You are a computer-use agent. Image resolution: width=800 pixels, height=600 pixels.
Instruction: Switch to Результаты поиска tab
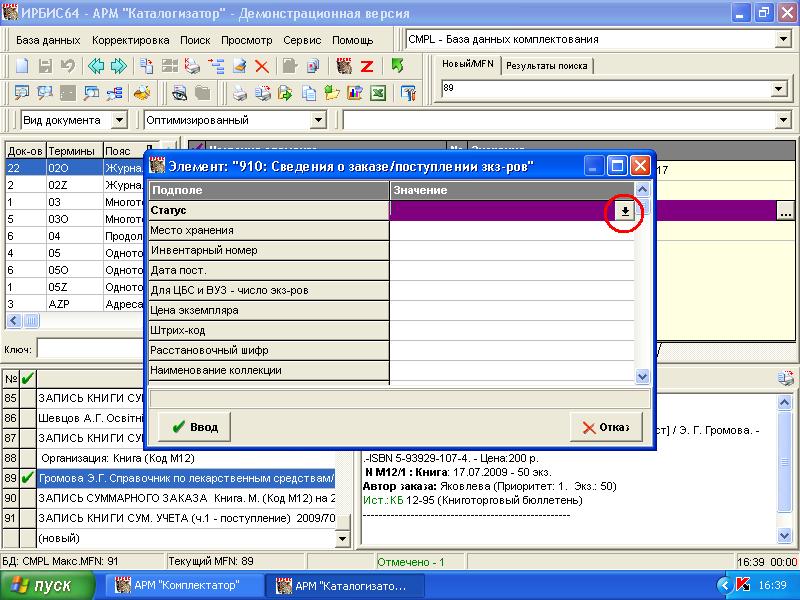pos(546,67)
